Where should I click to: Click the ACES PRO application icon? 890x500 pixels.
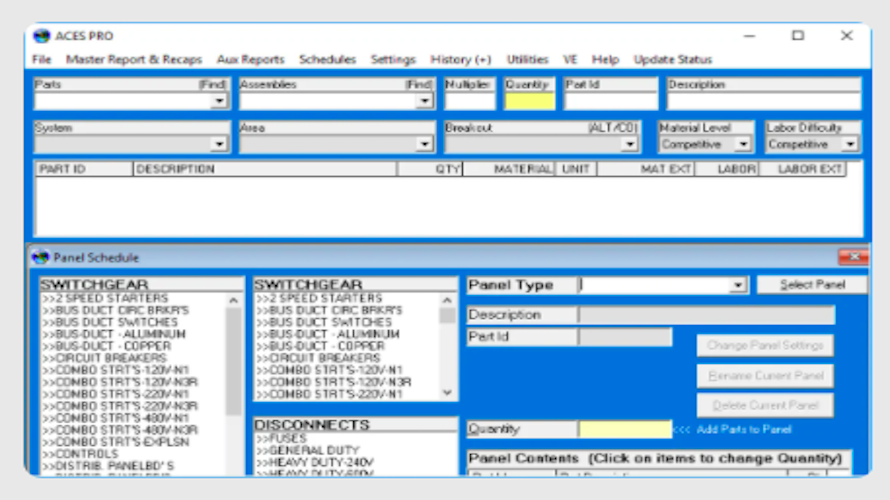tap(41, 36)
